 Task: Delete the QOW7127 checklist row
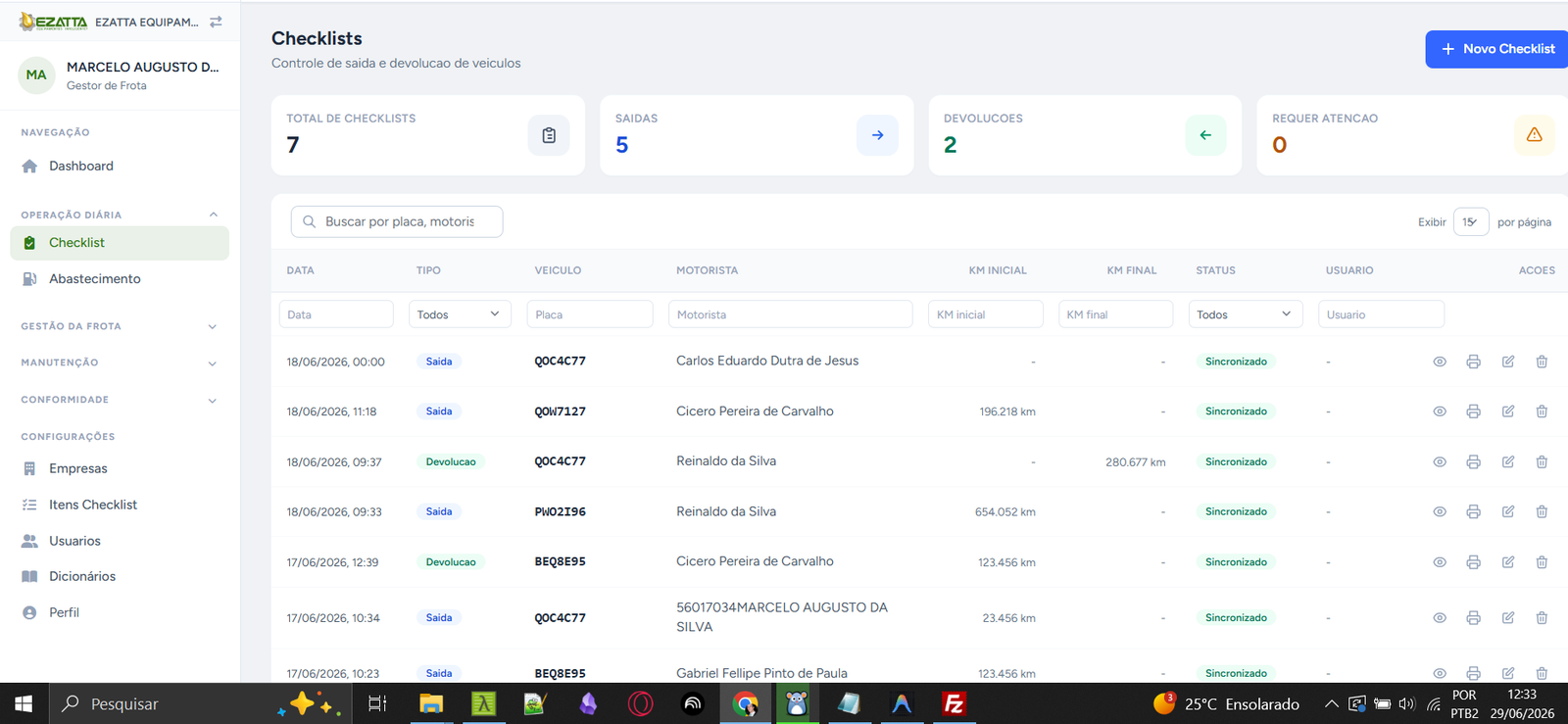(x=1542, y=411)
